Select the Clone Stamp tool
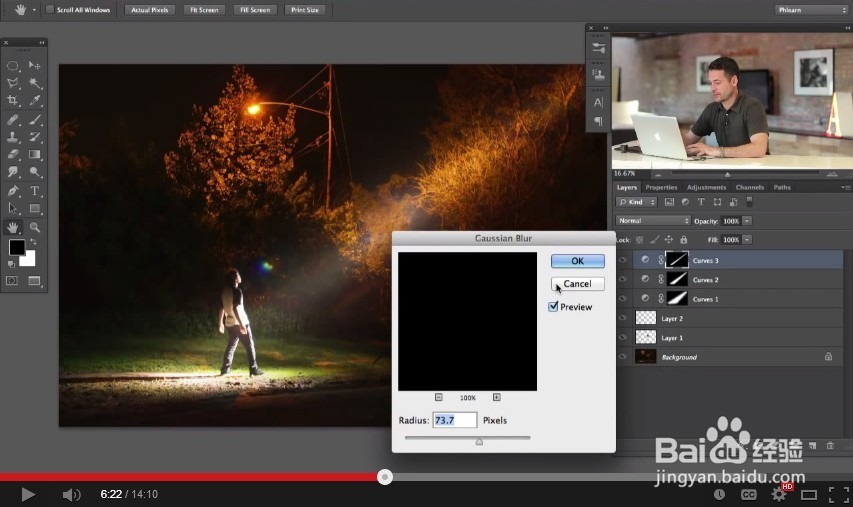 pyautogui.click(x=13, y=137)
